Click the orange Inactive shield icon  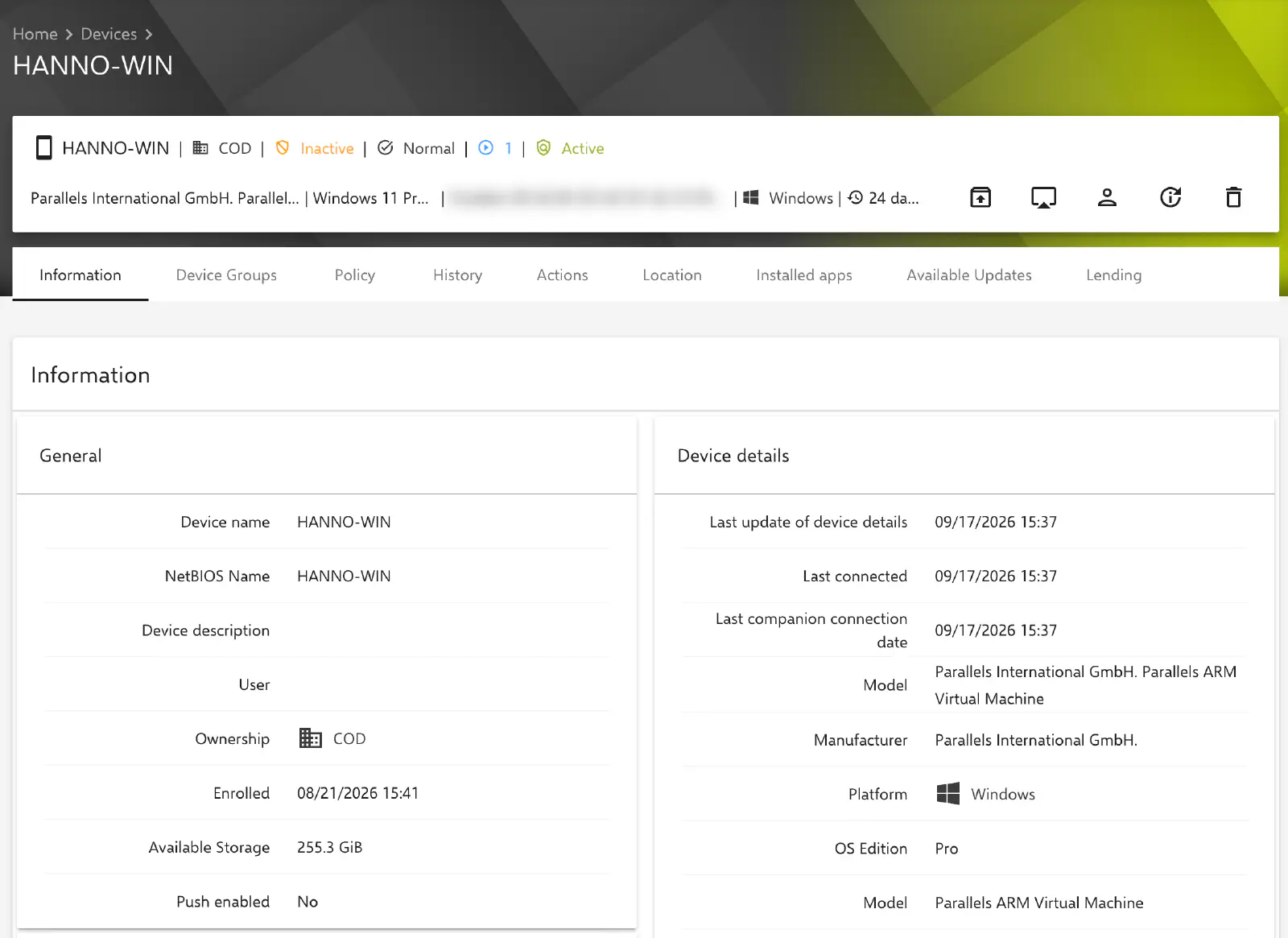[x=283, y=148]
